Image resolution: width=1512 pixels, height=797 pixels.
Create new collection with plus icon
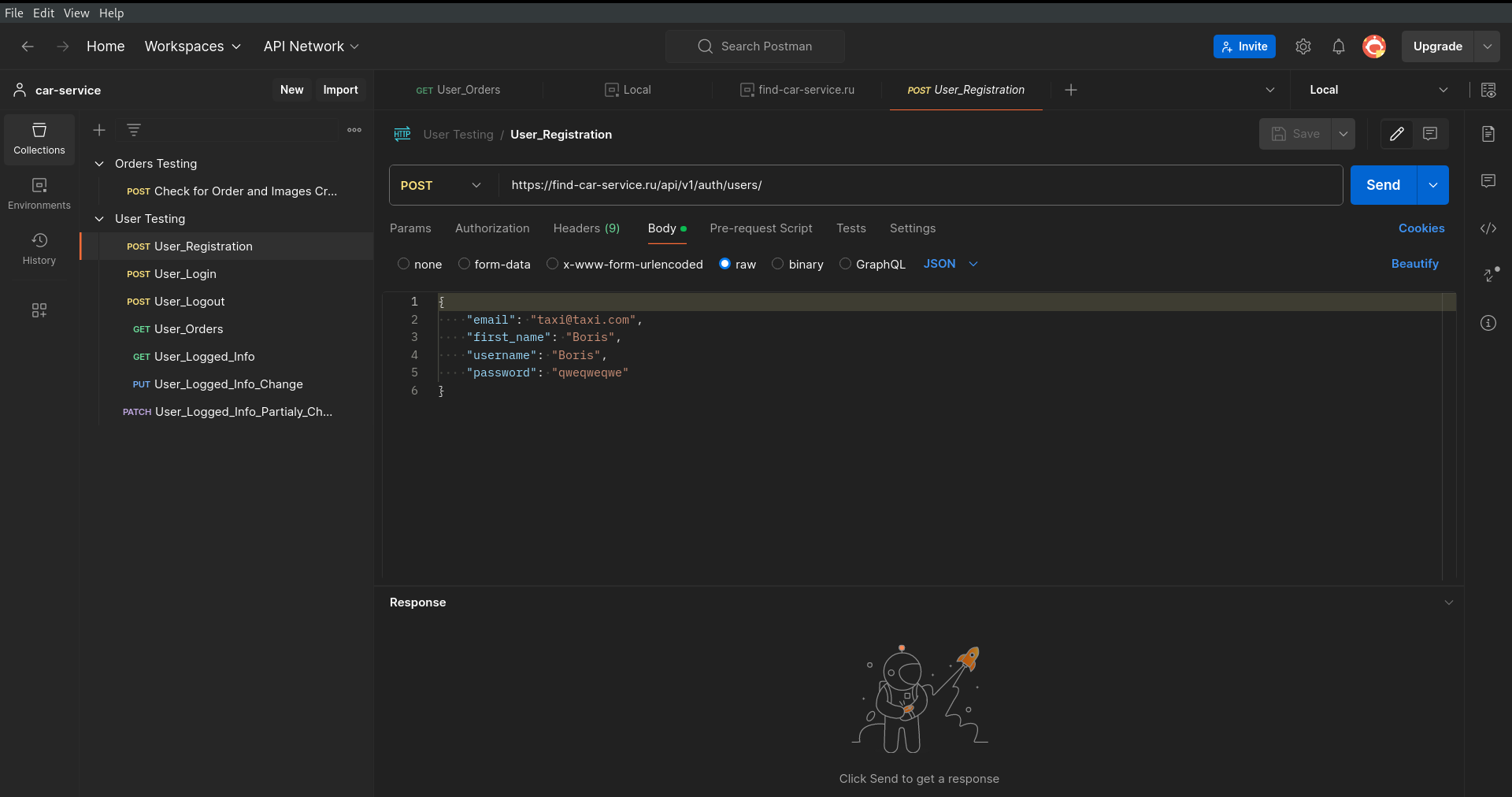[99, 130]
